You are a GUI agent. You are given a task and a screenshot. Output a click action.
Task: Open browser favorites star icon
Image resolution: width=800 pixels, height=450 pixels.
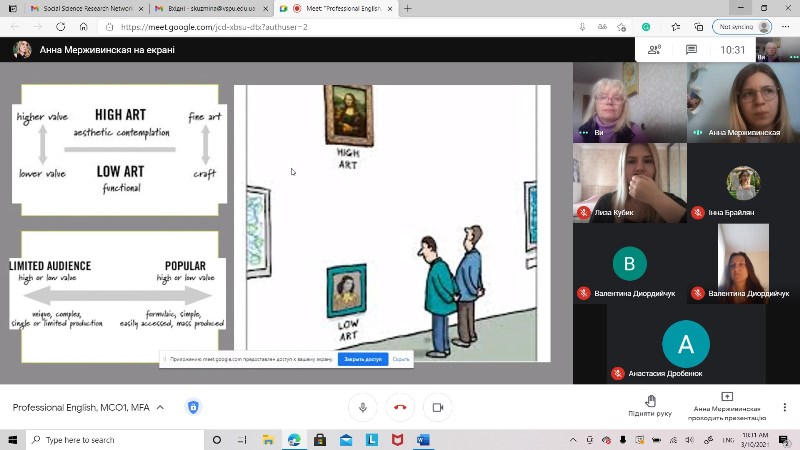pyautogui.click(x=676, y=27)
